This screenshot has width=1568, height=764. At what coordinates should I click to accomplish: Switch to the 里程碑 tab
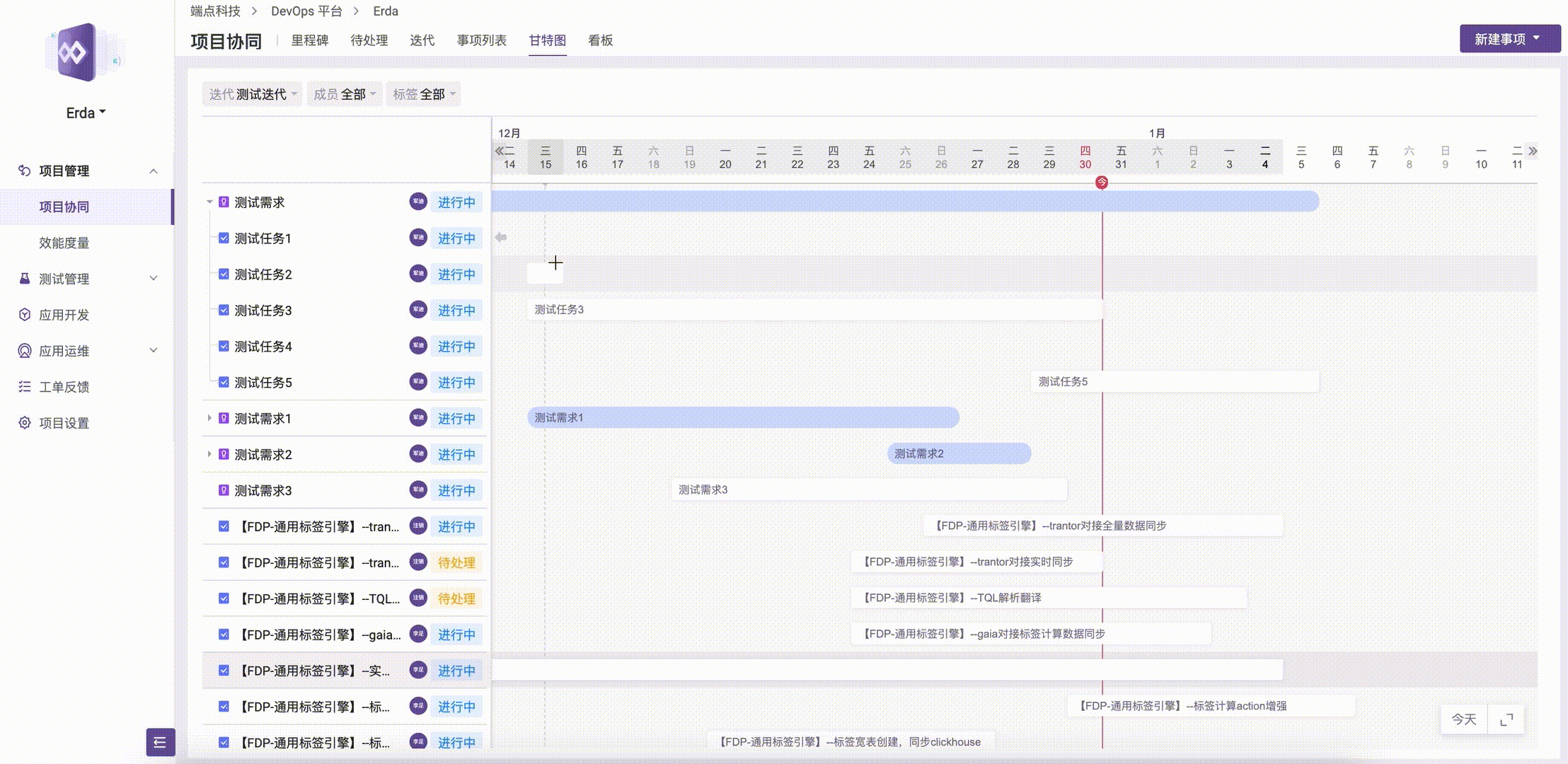pyautogui.click(x=310, y=40)
